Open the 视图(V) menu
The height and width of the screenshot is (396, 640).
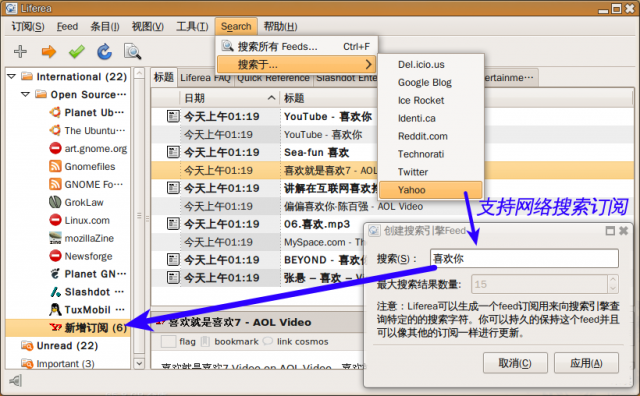(147, 27)
